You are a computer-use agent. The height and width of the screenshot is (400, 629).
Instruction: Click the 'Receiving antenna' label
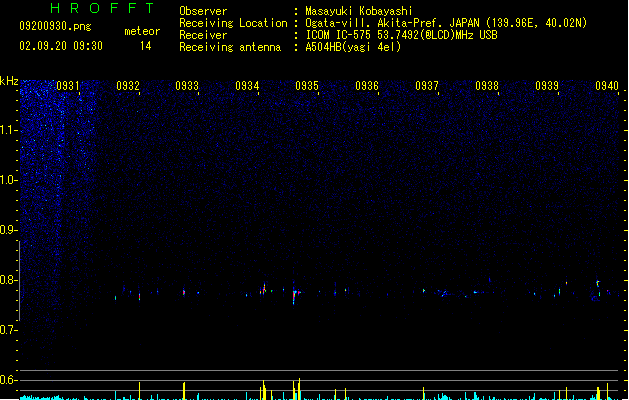pos(230,47)
